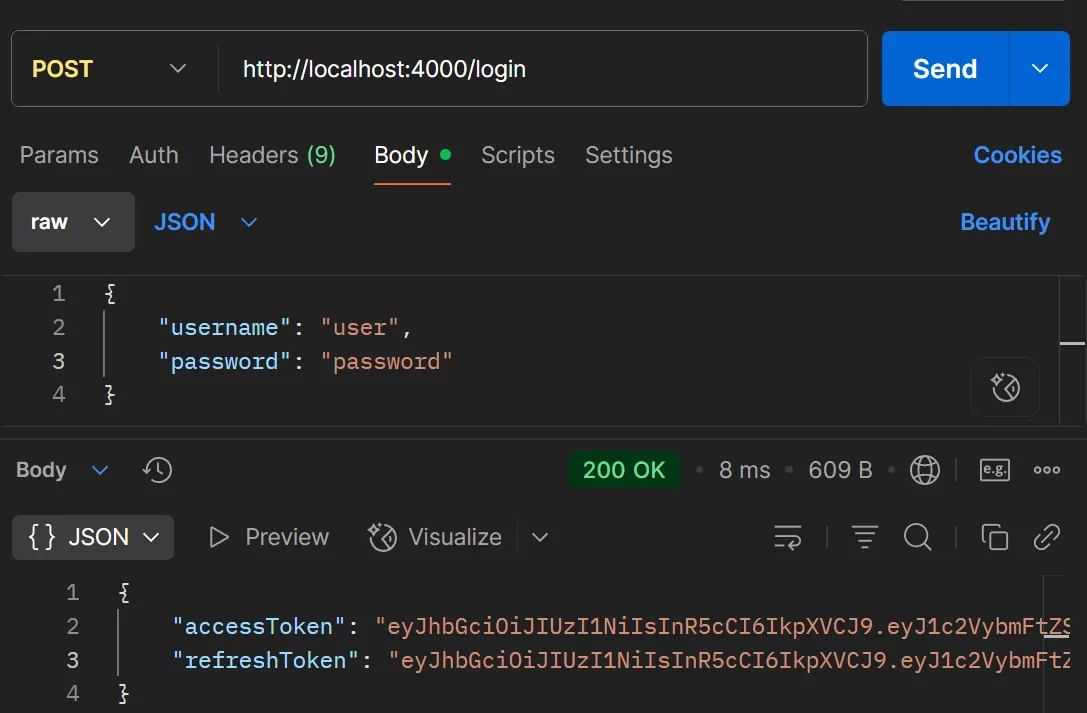Beautify the JSON request body
This screenshot has width=1087, height=713.
click(1005, 222)
